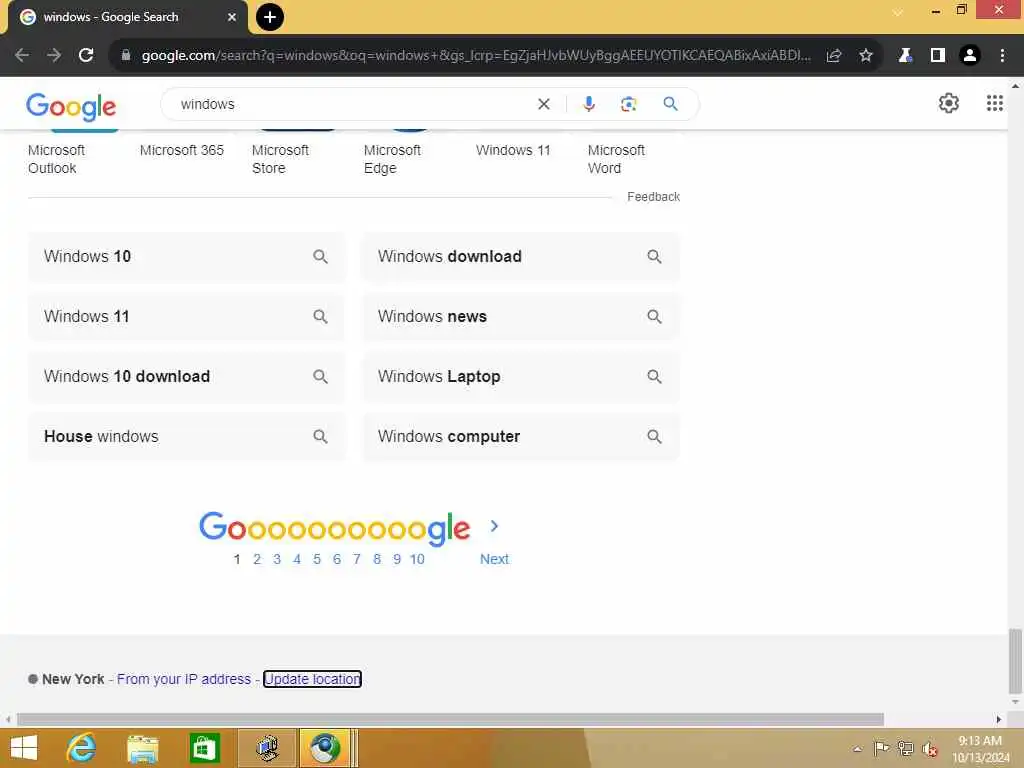Open File Explorer from taskbar

tap(143, 748)
